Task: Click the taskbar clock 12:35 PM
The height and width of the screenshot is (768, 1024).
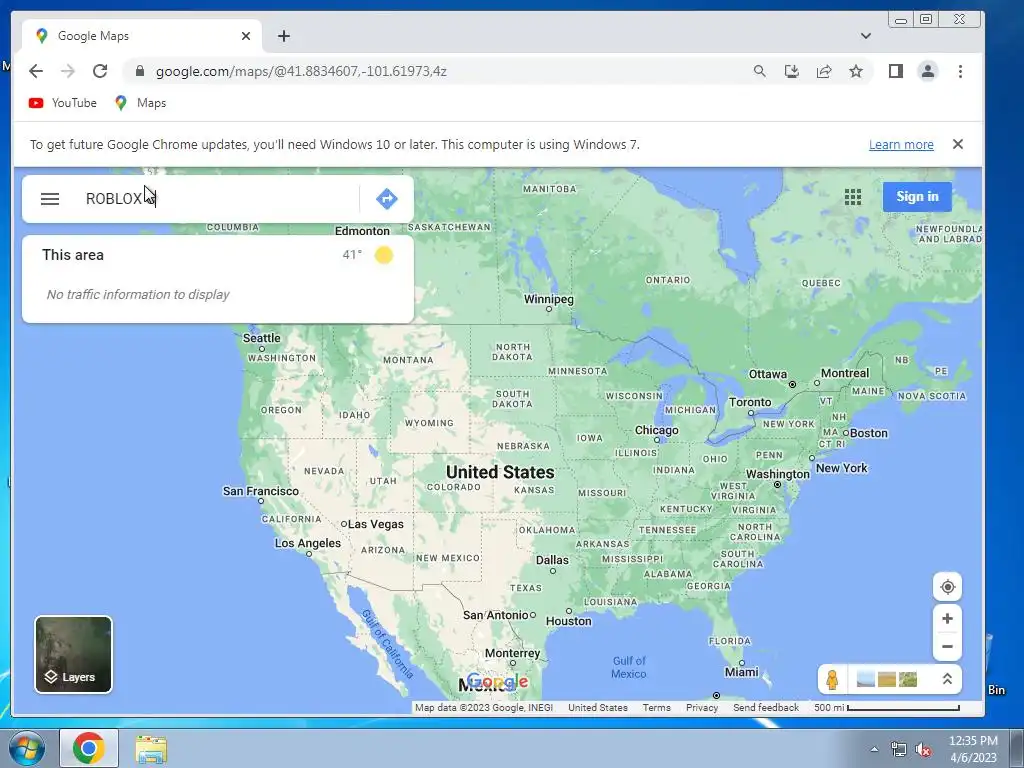Action: [x=973, y=741]
